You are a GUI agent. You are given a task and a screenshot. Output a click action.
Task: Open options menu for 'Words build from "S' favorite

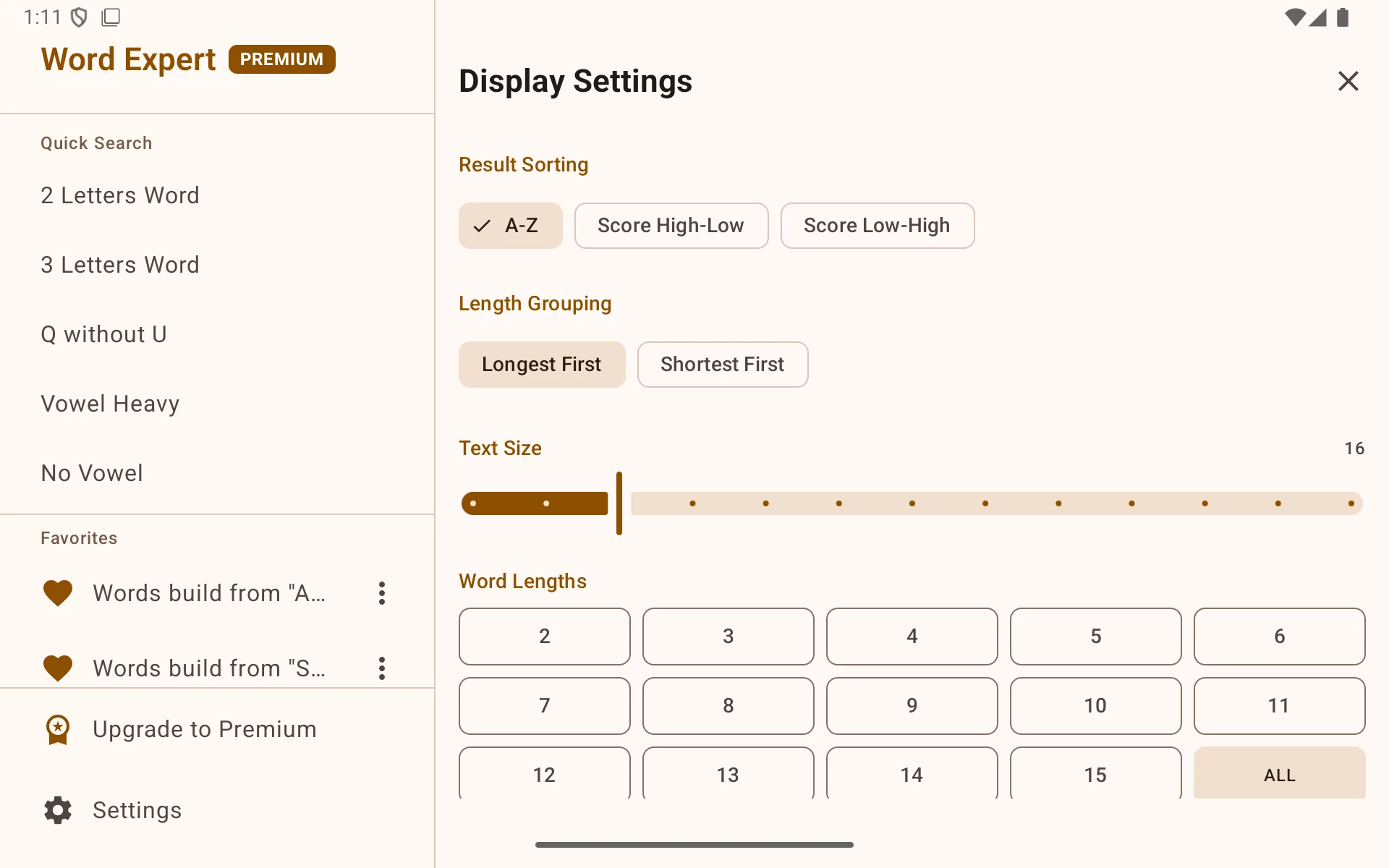pyautogui.click(x=382, y=668)
